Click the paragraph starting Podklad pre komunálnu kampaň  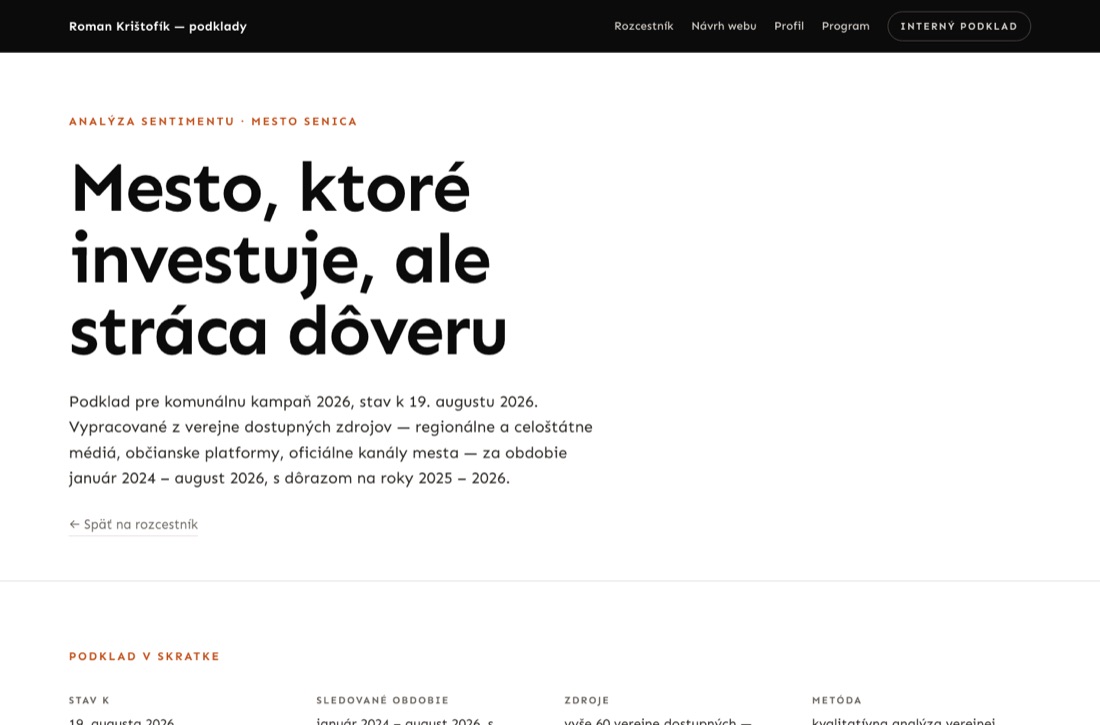click(331, 439)
